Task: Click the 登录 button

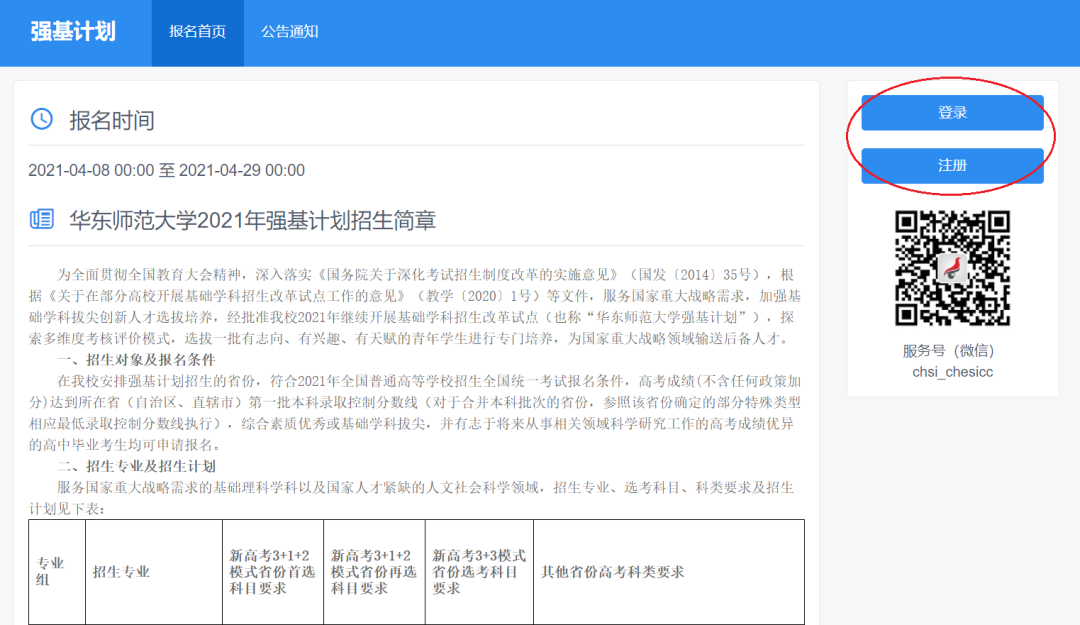Action: tap(951, 112)
